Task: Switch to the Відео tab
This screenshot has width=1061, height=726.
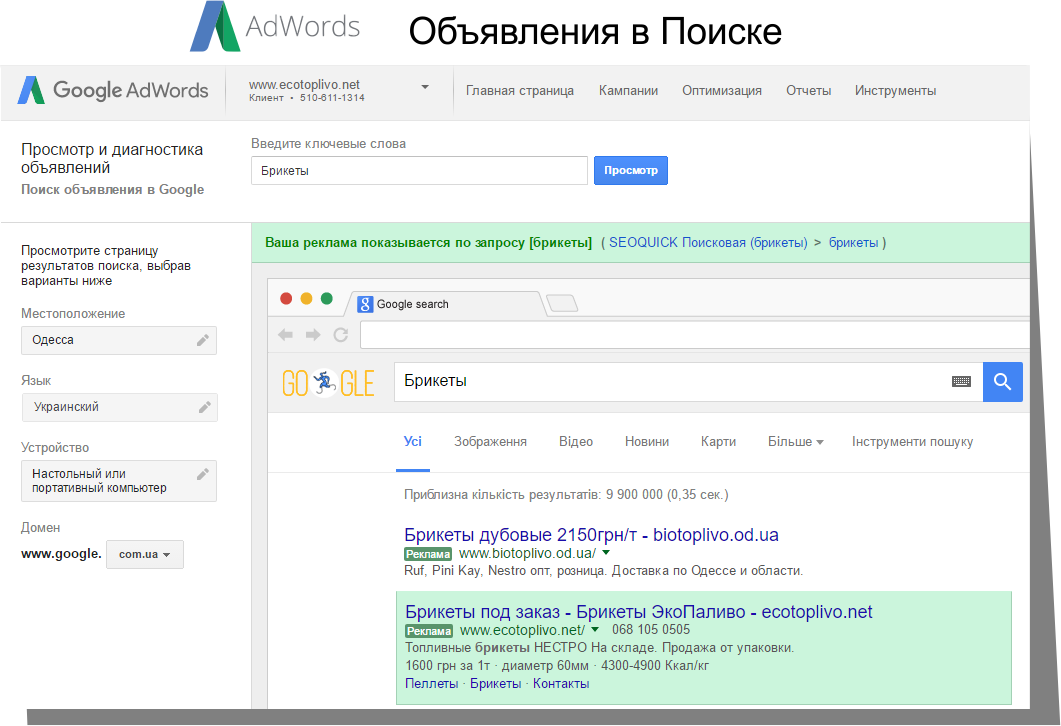Action: (576, 441)
